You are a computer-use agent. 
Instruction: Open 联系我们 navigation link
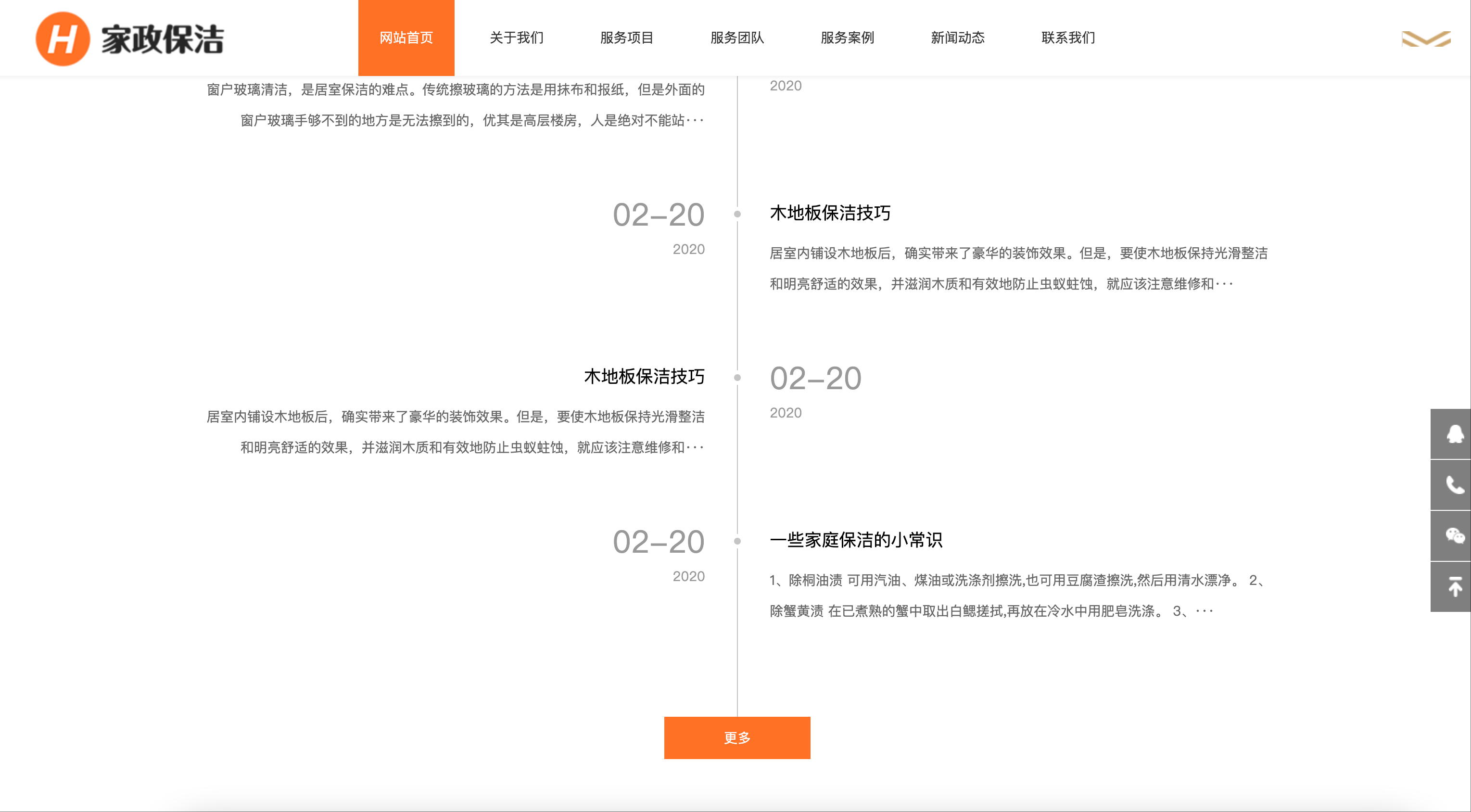[1068, 38]
